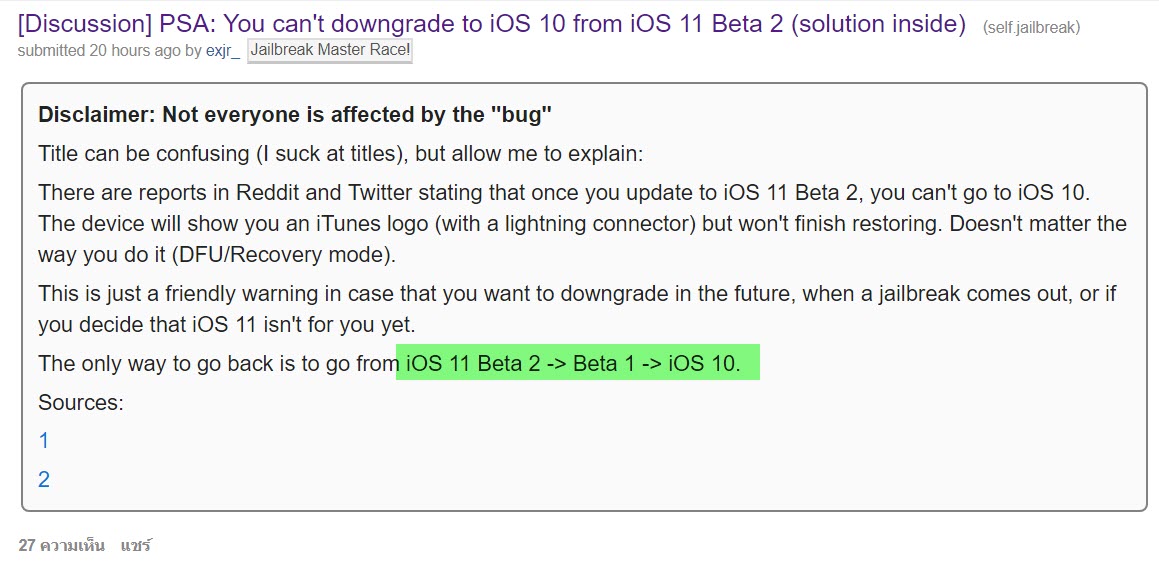Click the แชร์ share button

click(x=138, y=545)
